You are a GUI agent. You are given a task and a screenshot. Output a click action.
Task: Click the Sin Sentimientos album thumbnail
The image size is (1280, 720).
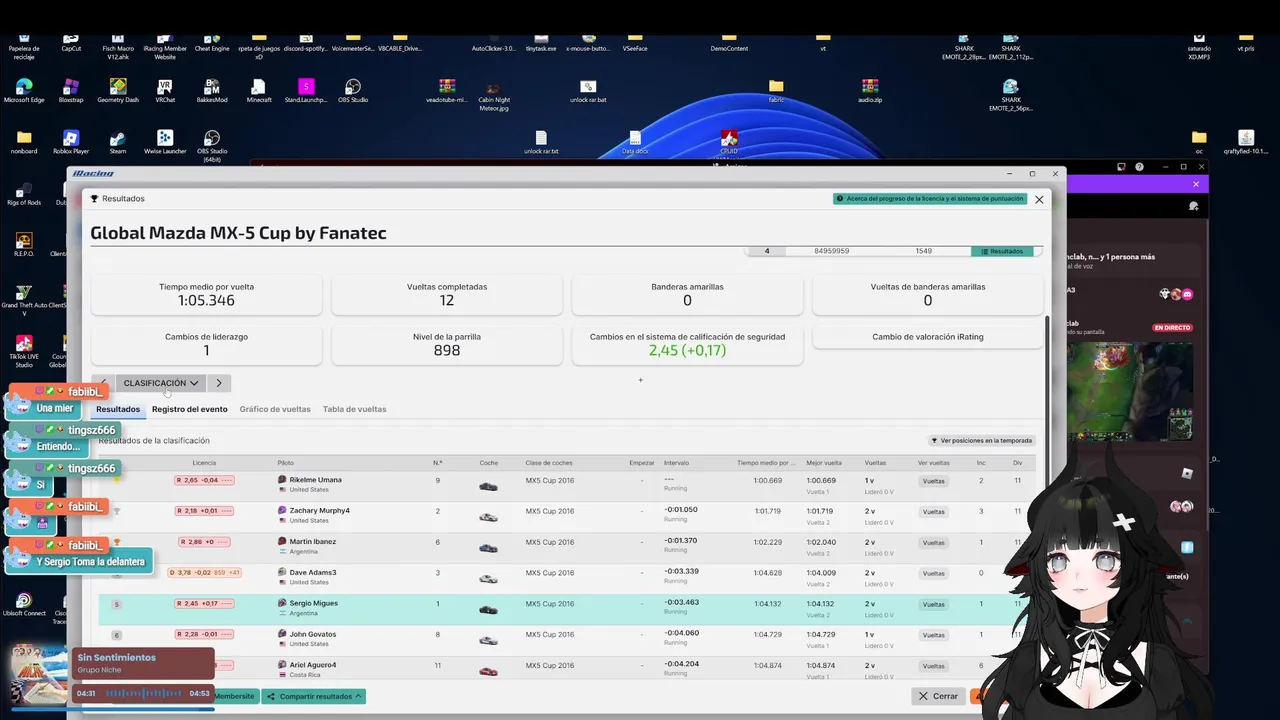[x=40, y=674]
